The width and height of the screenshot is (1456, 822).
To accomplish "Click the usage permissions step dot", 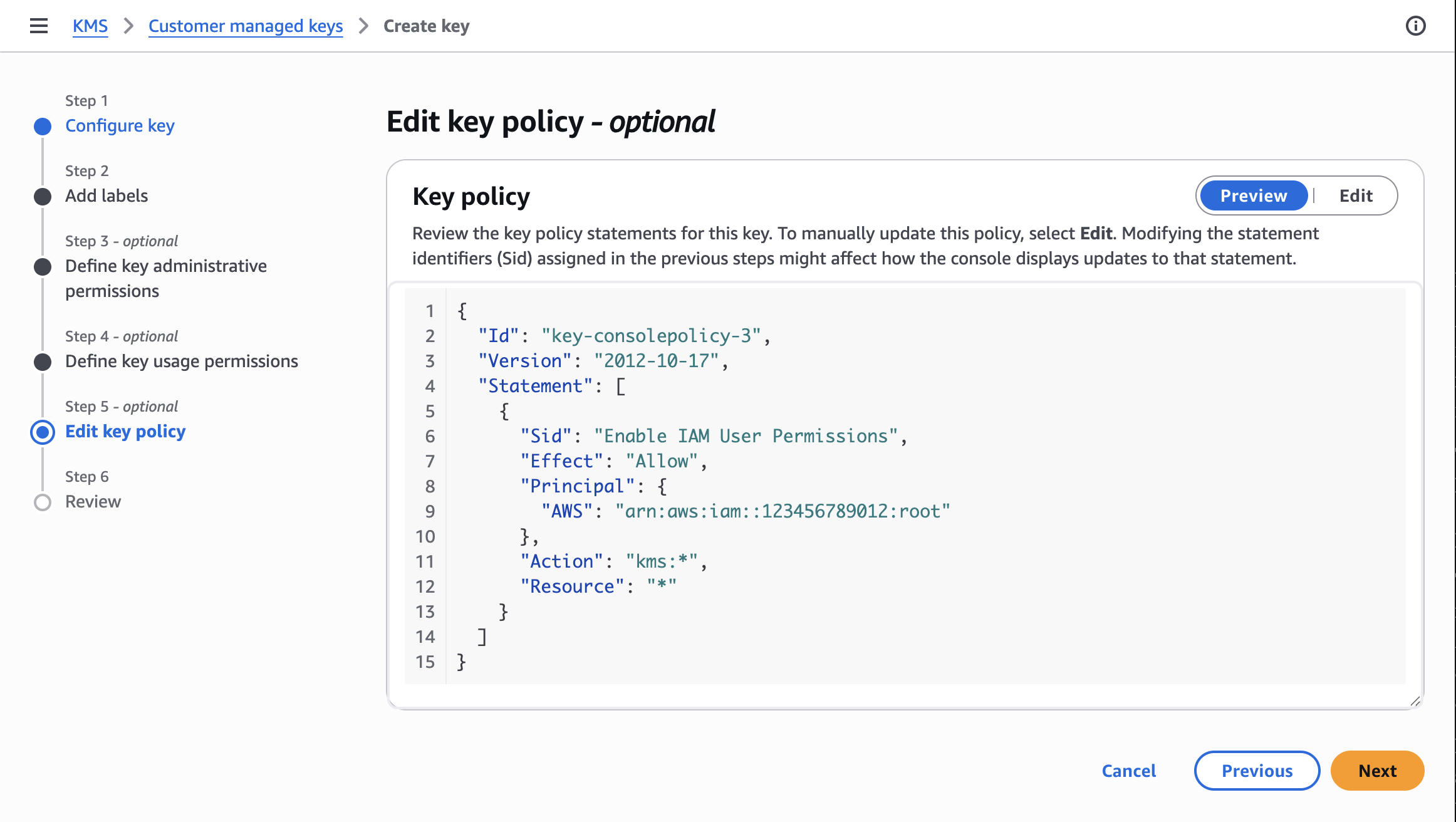I will click(x=43, y=362).
